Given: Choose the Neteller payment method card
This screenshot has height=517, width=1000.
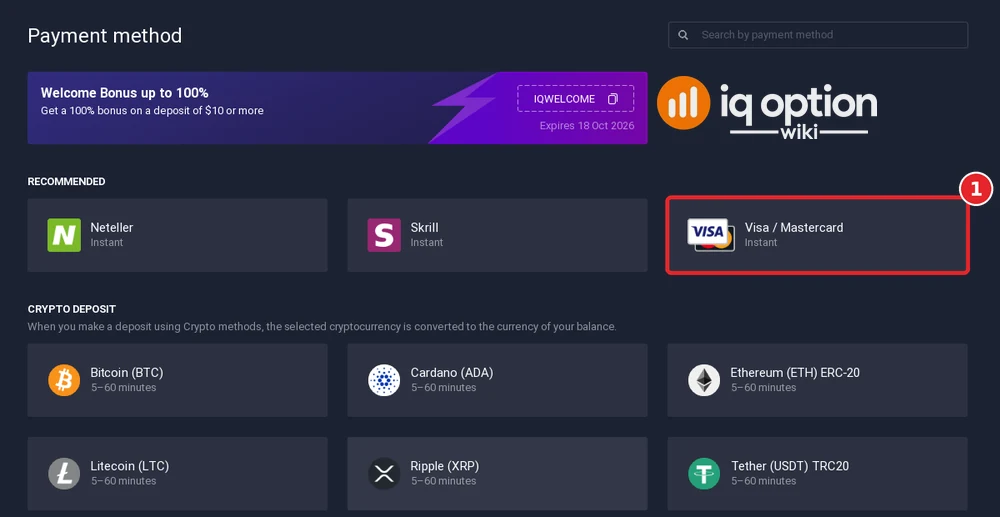Looking at the screenshot, I should pos(177,235).
